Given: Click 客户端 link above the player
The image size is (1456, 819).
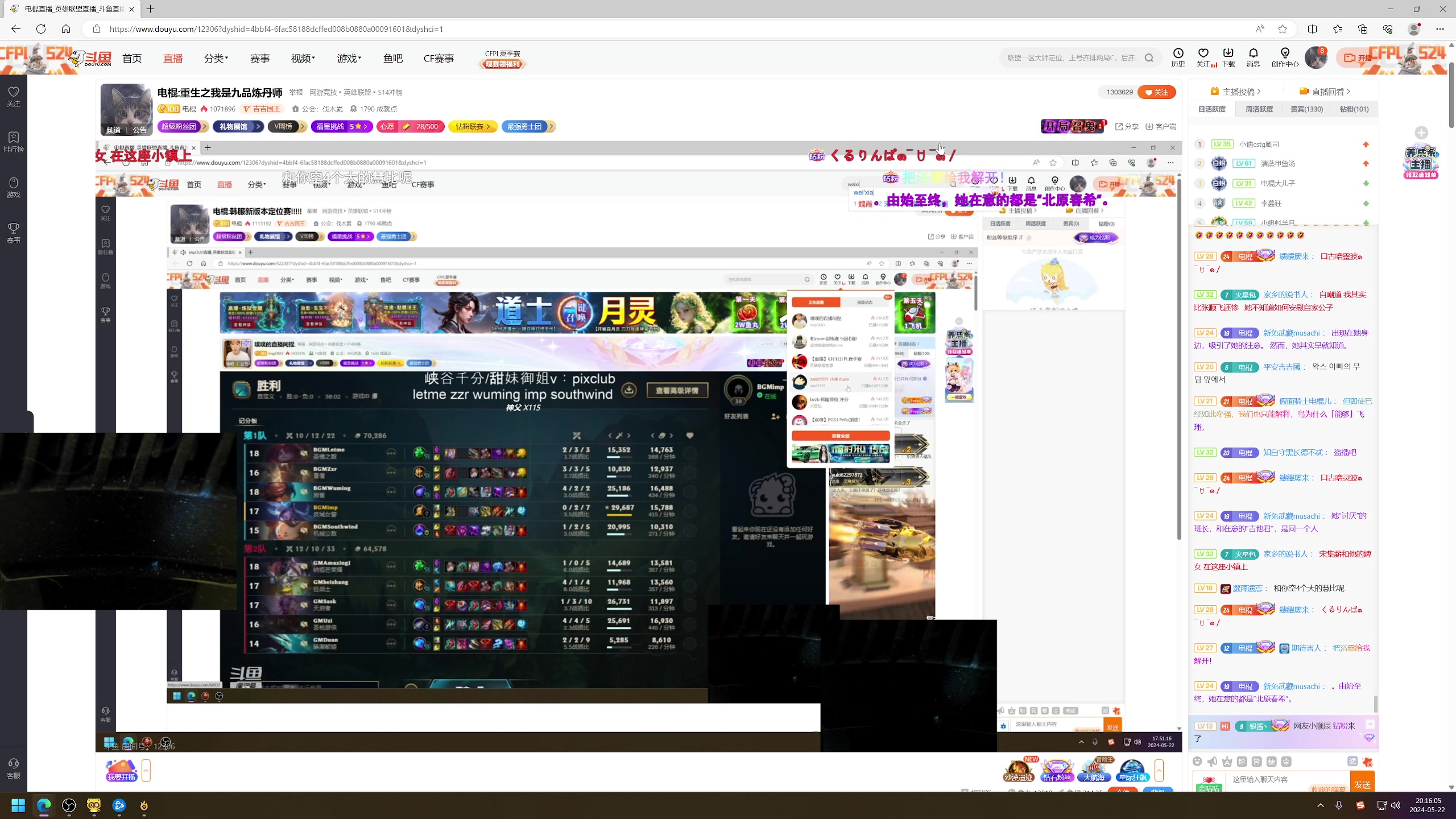Looking at the screenshot, I should (1160, 126).
